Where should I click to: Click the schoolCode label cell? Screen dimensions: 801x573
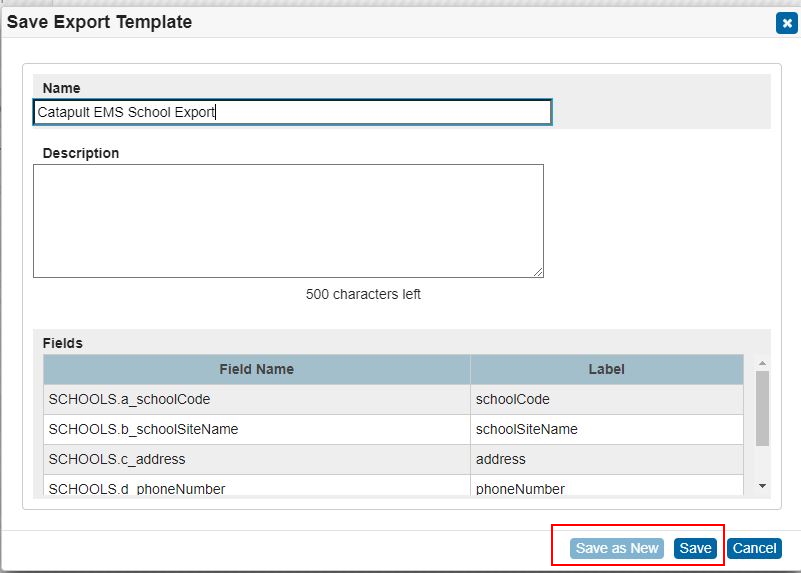(x=606, y=399)
